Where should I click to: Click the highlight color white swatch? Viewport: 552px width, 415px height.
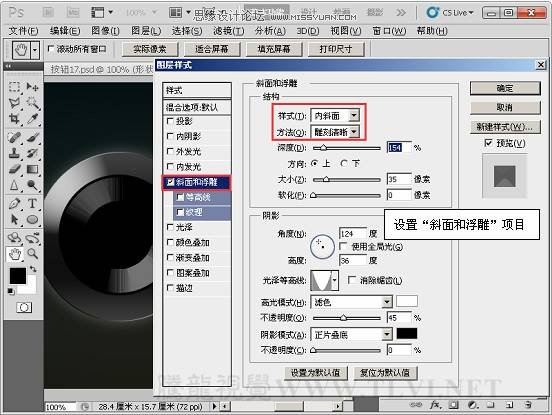pyautogui.click(x=407, y=302)
